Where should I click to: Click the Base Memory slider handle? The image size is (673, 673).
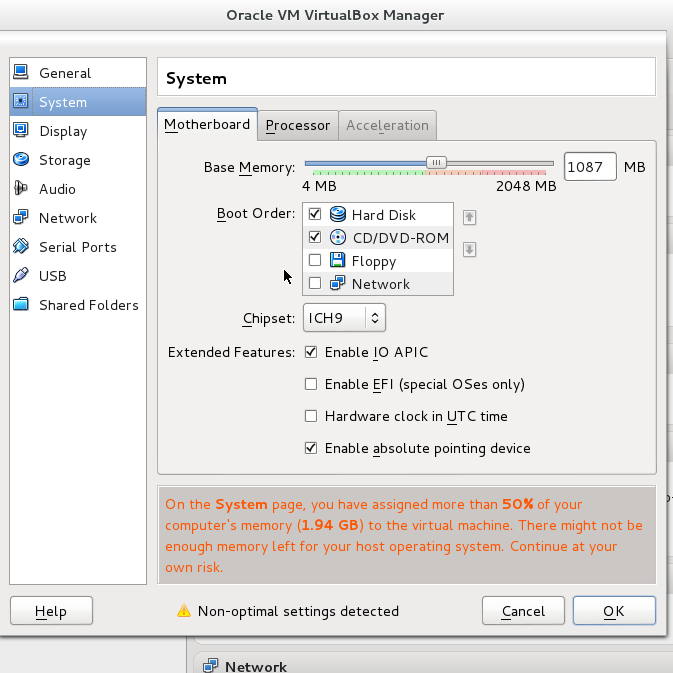tap(436, 163)
